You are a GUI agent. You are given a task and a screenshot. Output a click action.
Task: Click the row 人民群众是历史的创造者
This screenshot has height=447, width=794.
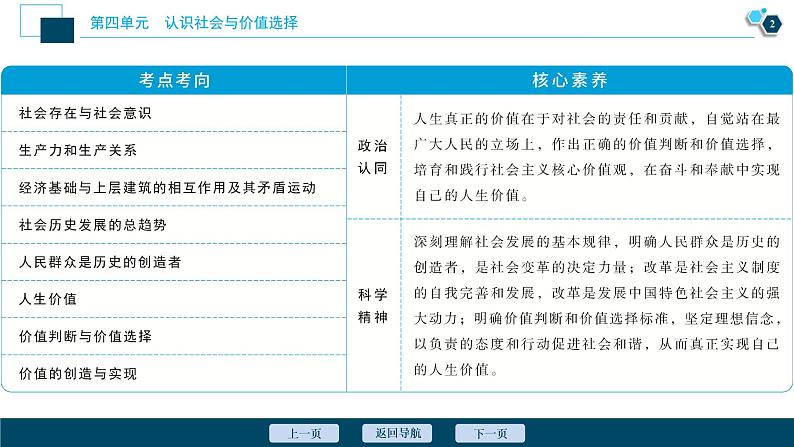click(x=174, y=262)
